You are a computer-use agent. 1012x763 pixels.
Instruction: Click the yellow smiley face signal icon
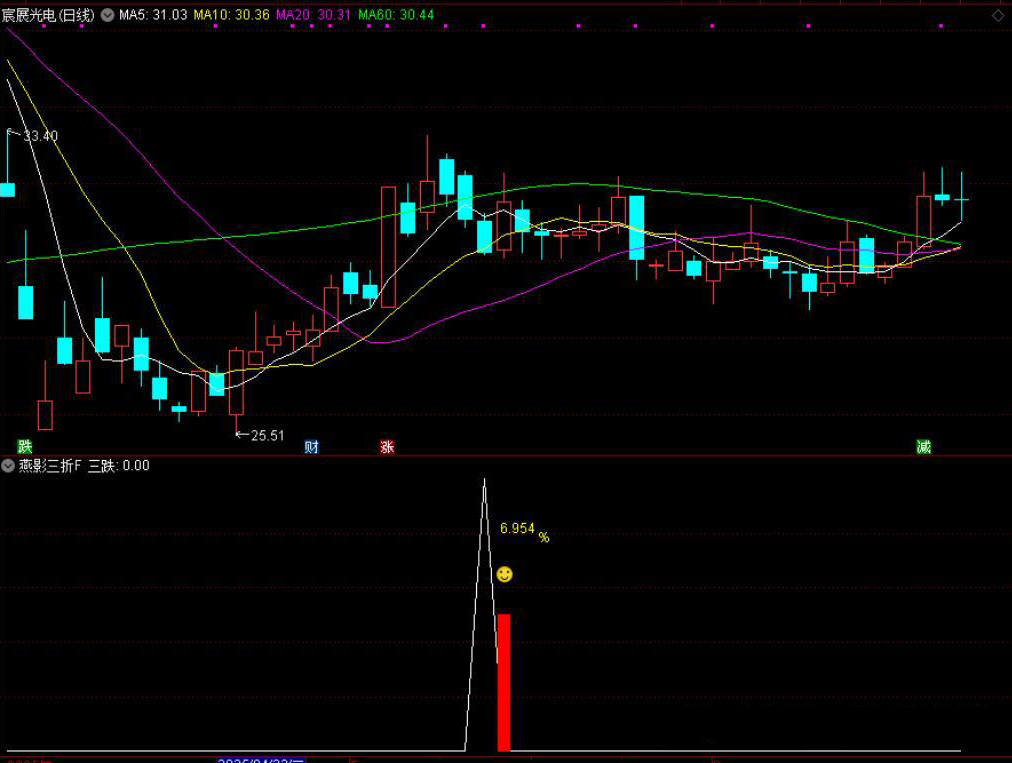click(x=505, y=574)
